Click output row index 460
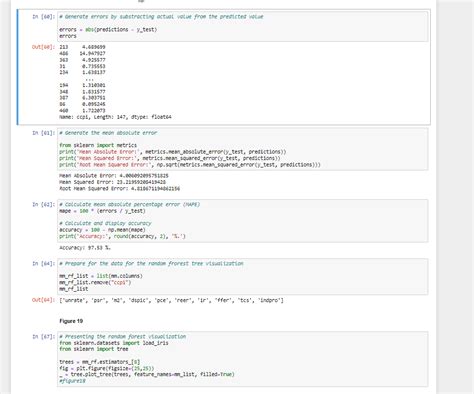The height and width of the screenshot is (394, 474). 82,110
